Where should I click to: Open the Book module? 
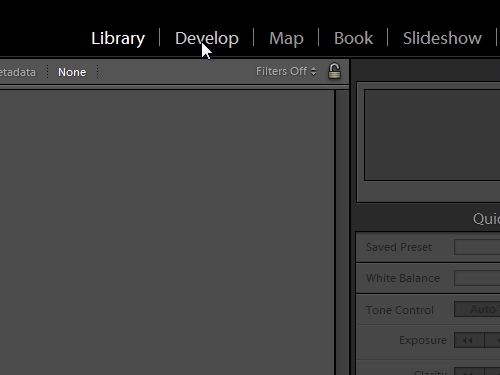coord(353,38)
